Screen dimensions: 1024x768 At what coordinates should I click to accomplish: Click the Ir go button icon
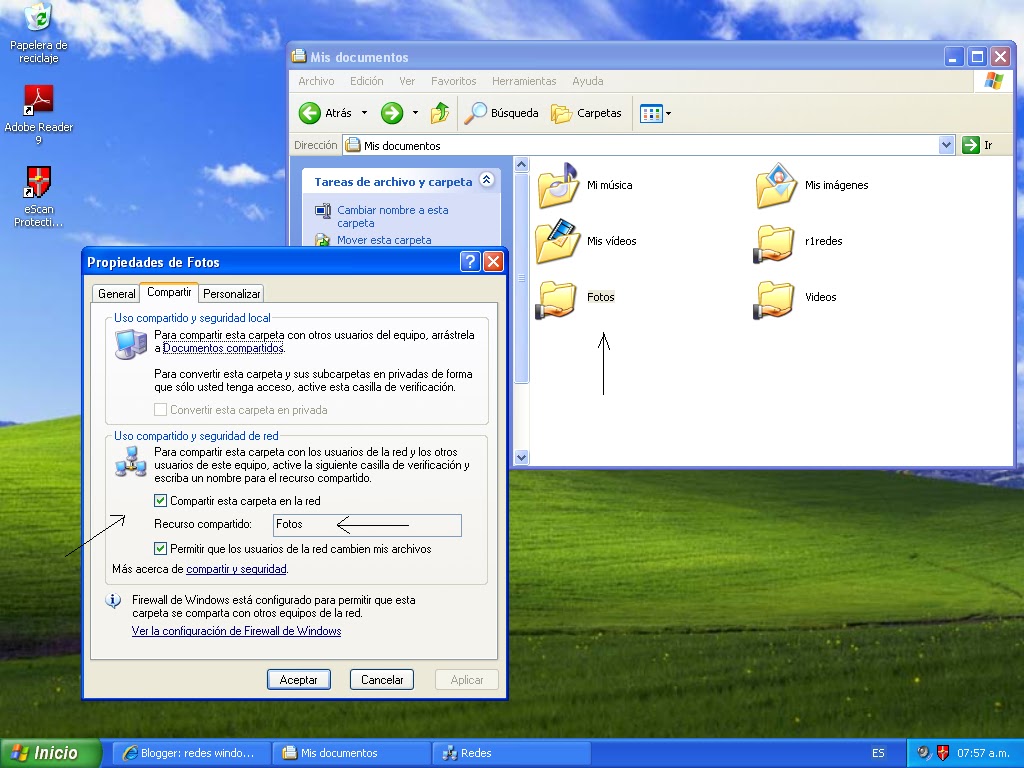coord(970,145)
